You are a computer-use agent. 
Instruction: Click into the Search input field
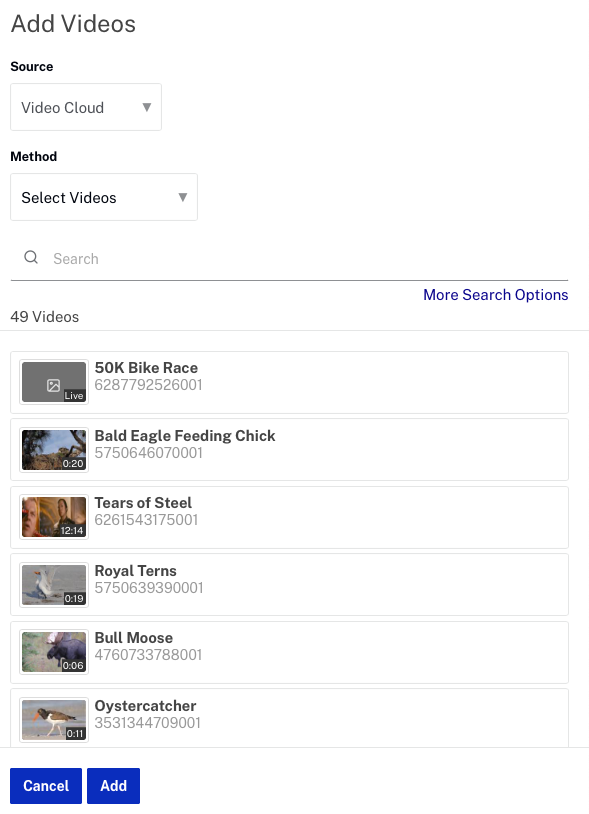[310, 259]
